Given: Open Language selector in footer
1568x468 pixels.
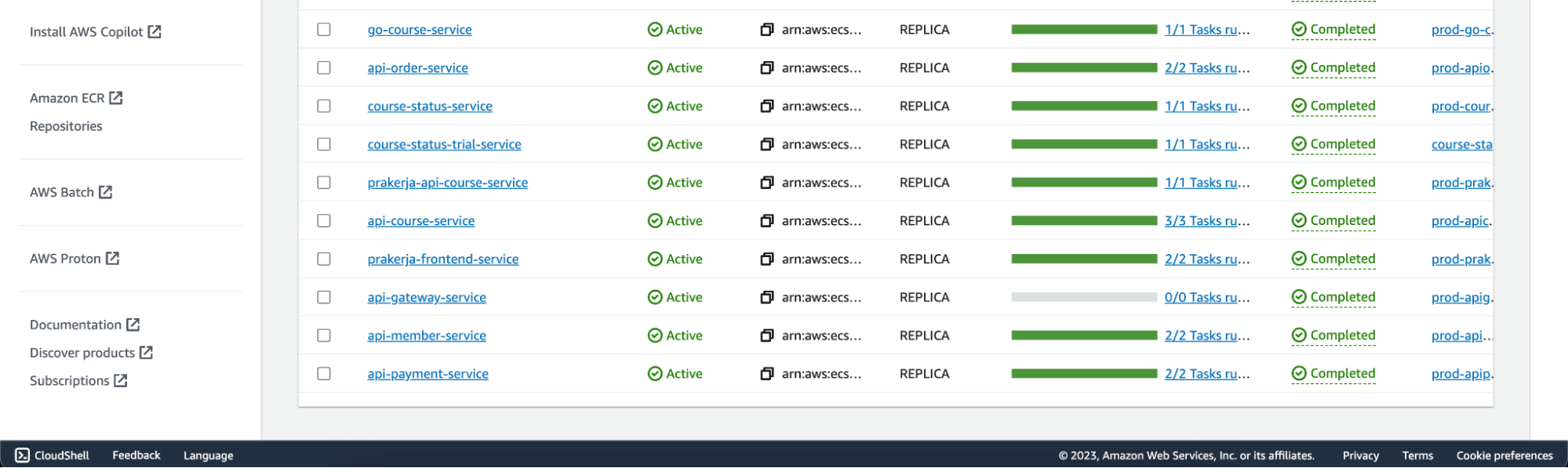Looking at the screenshot, I should tap(208, 456).
